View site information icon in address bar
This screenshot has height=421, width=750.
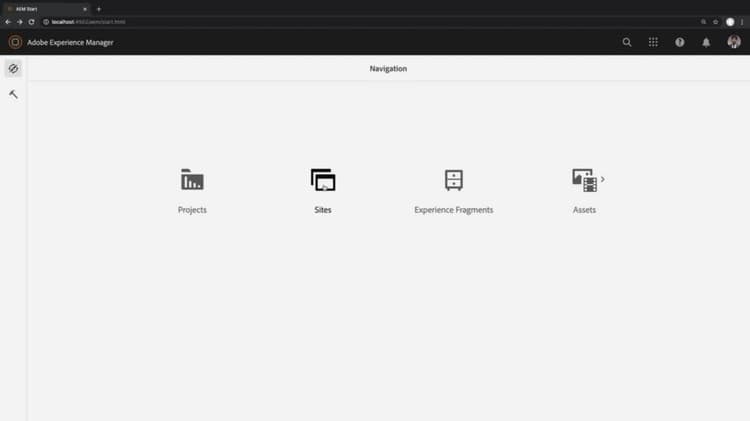[x=46, y=22]
